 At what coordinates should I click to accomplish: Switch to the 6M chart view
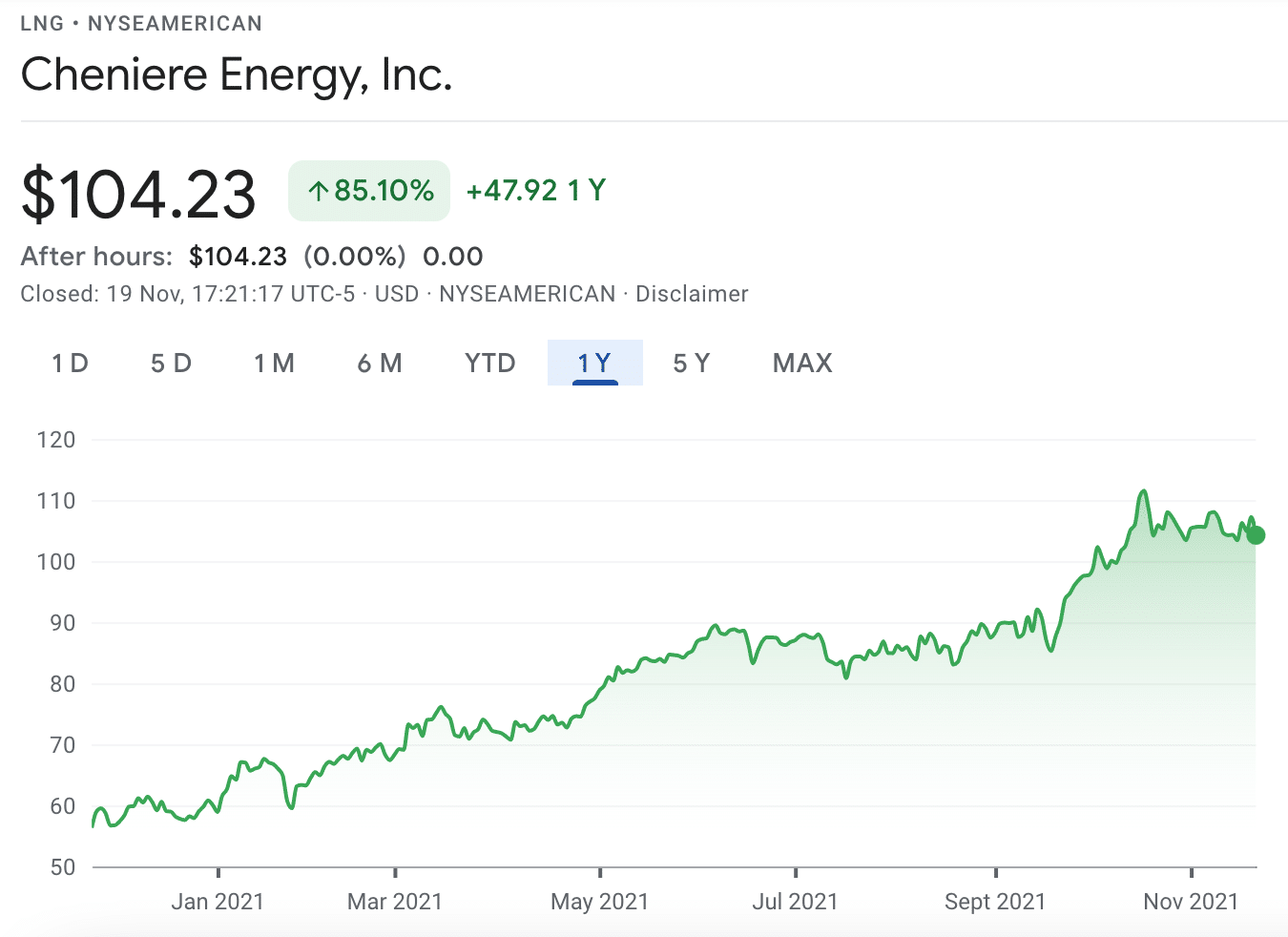[x=380, y=363]
